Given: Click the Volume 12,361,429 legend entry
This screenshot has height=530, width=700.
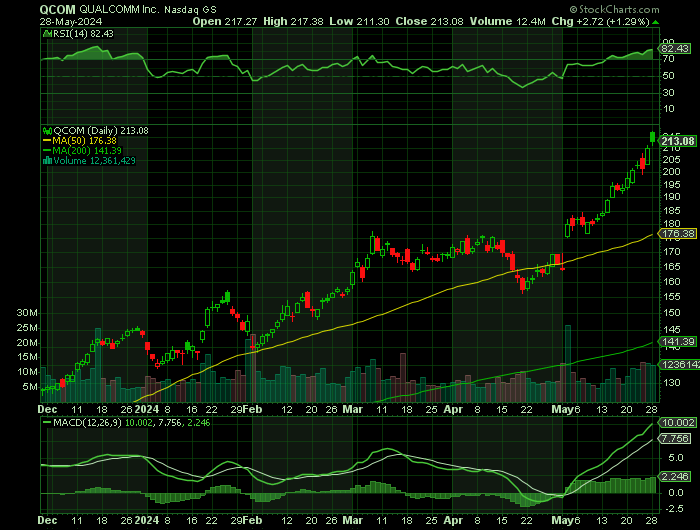Looking at the screenshot, I should [x=95, y=161].
